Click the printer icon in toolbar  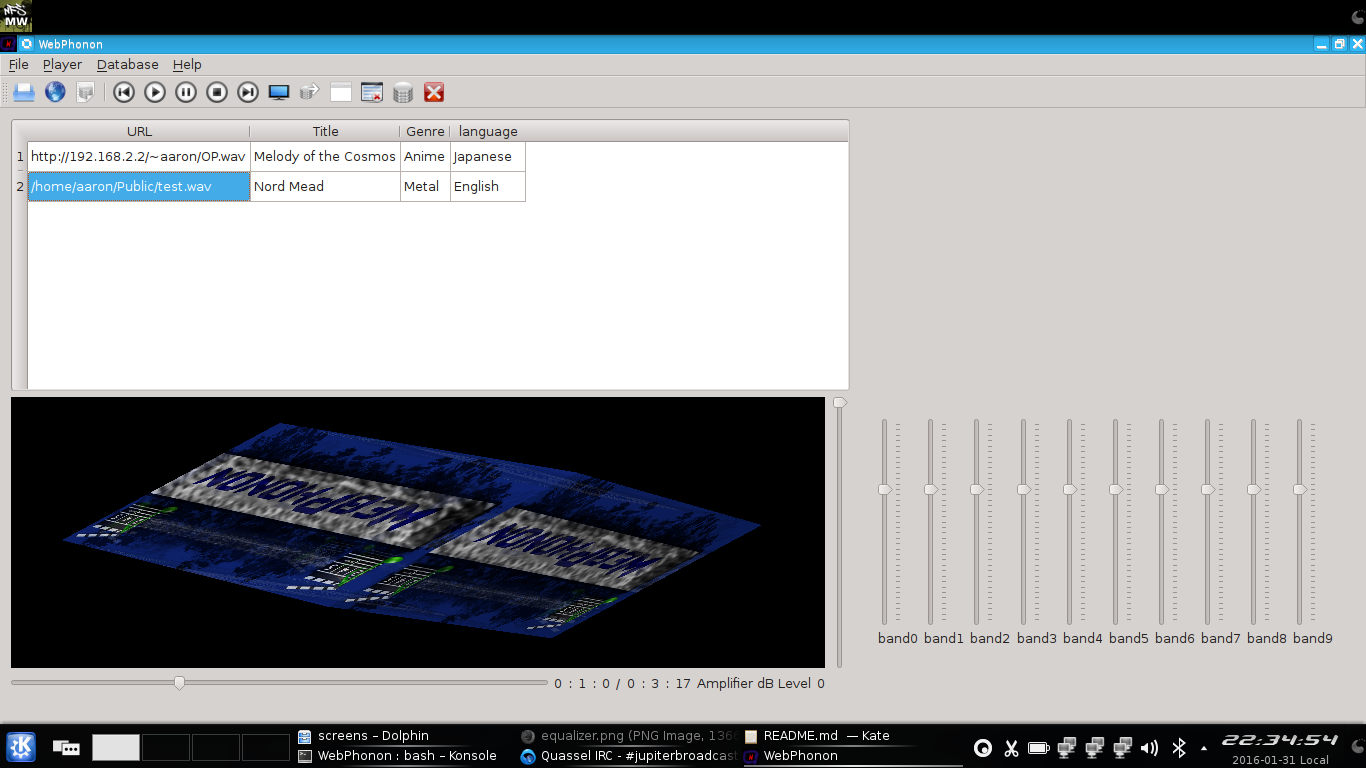point(24,92)
